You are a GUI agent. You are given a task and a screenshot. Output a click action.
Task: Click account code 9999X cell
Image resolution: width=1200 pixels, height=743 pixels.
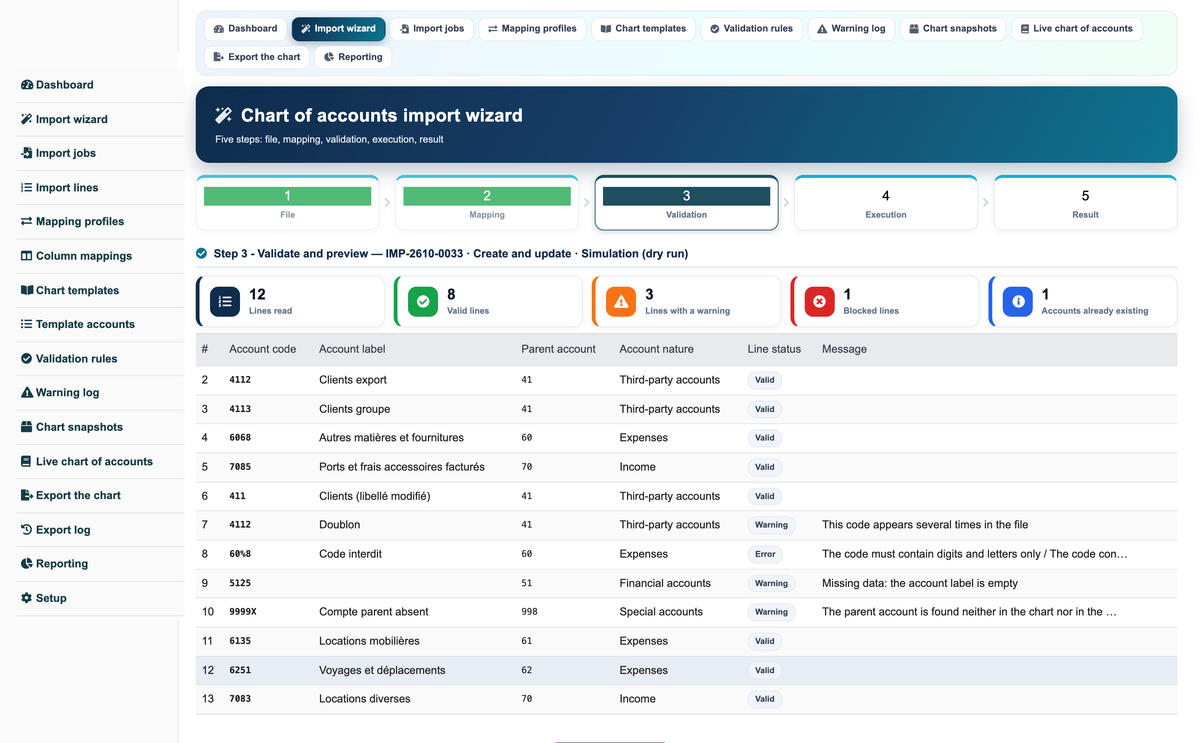[243, 612]
